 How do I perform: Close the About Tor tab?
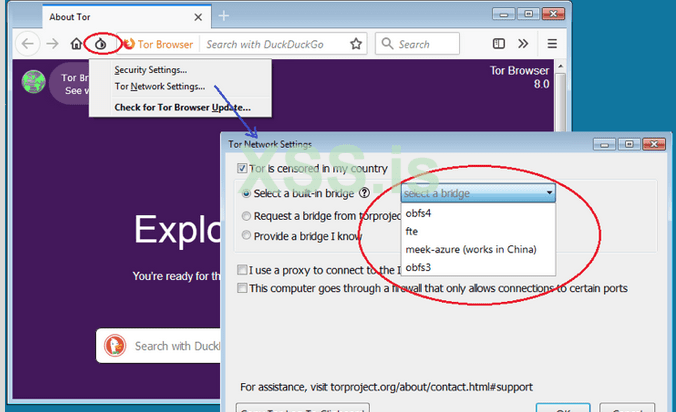point(198,17)
